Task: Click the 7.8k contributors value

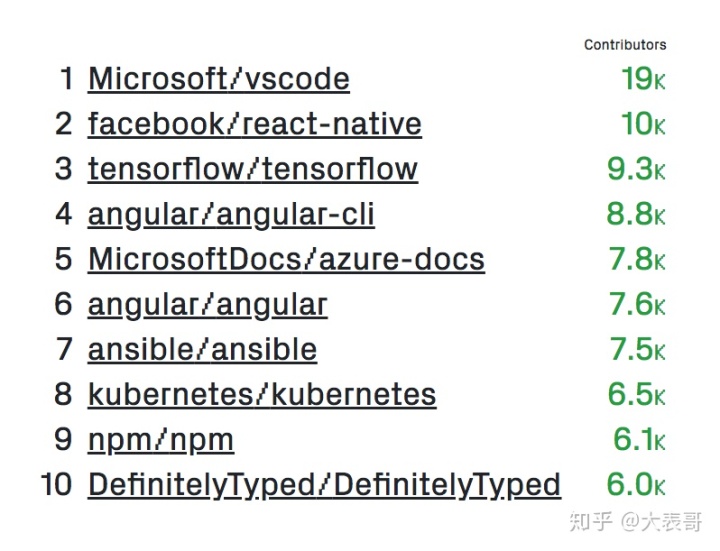Action: click(x=637, y=259)
